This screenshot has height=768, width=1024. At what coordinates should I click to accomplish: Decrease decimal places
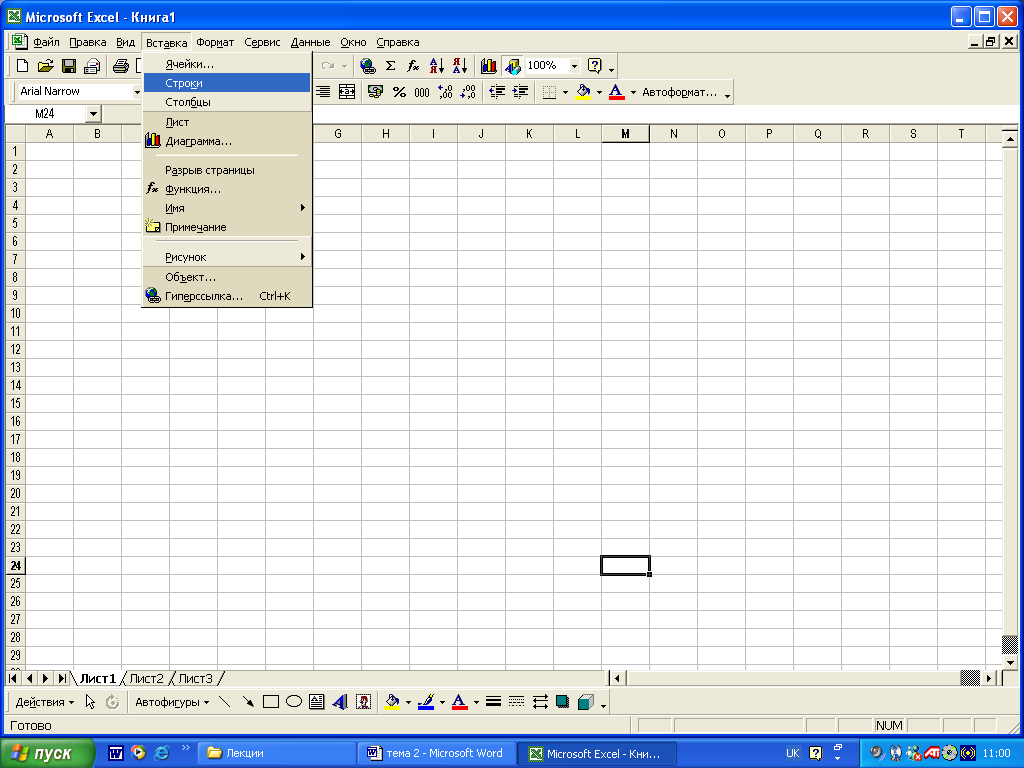click(468, 92)
